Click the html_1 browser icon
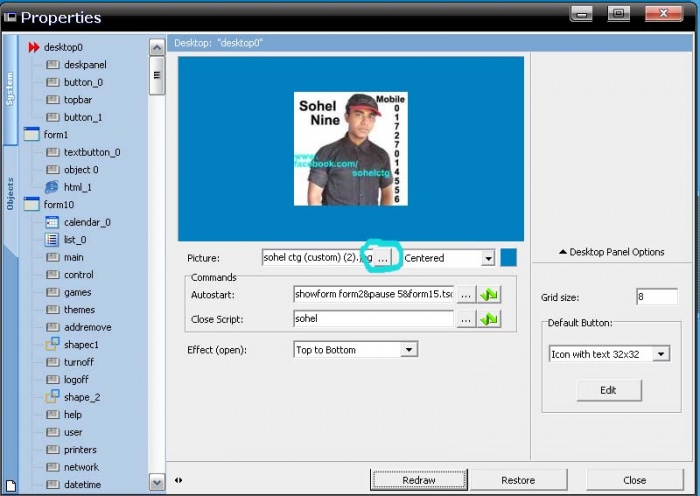 tap(52, 187)
